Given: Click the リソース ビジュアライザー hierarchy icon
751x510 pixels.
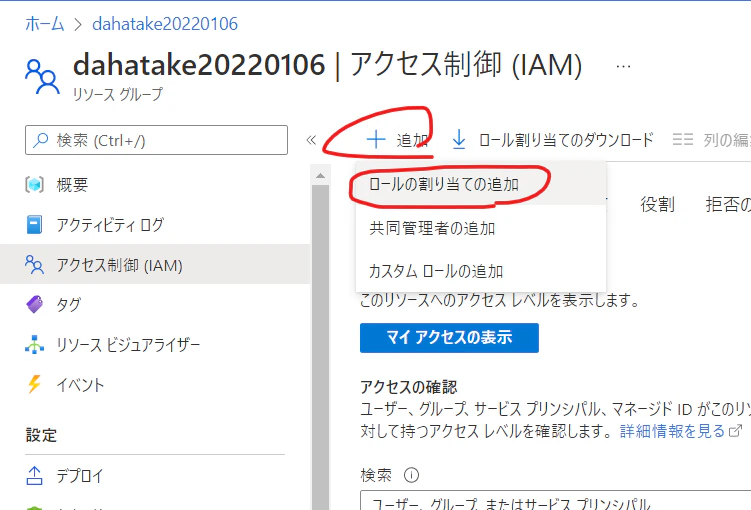Looking at the screenshot, I should 34,345.
